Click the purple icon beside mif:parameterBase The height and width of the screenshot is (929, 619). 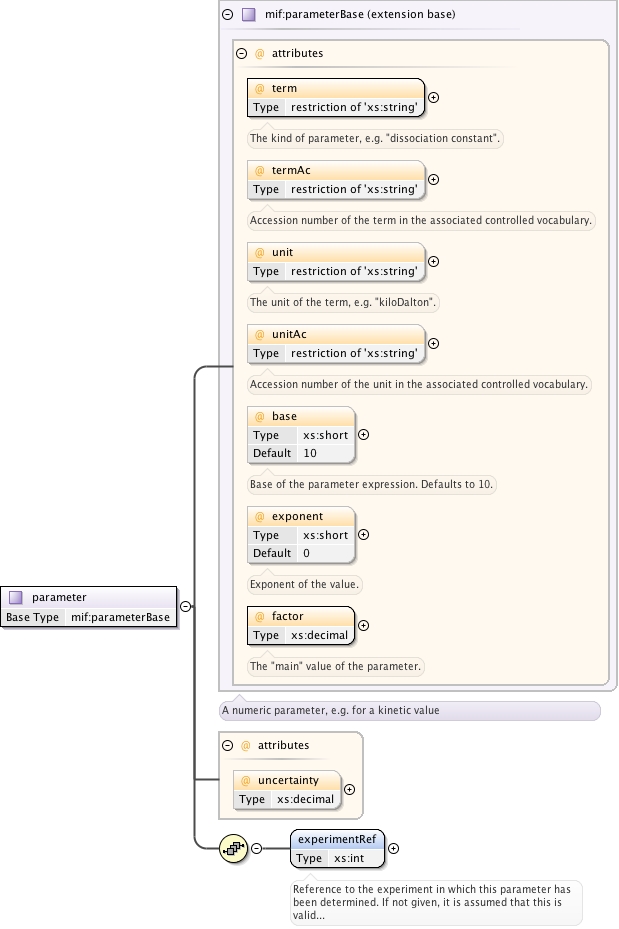tap(249, 15)
